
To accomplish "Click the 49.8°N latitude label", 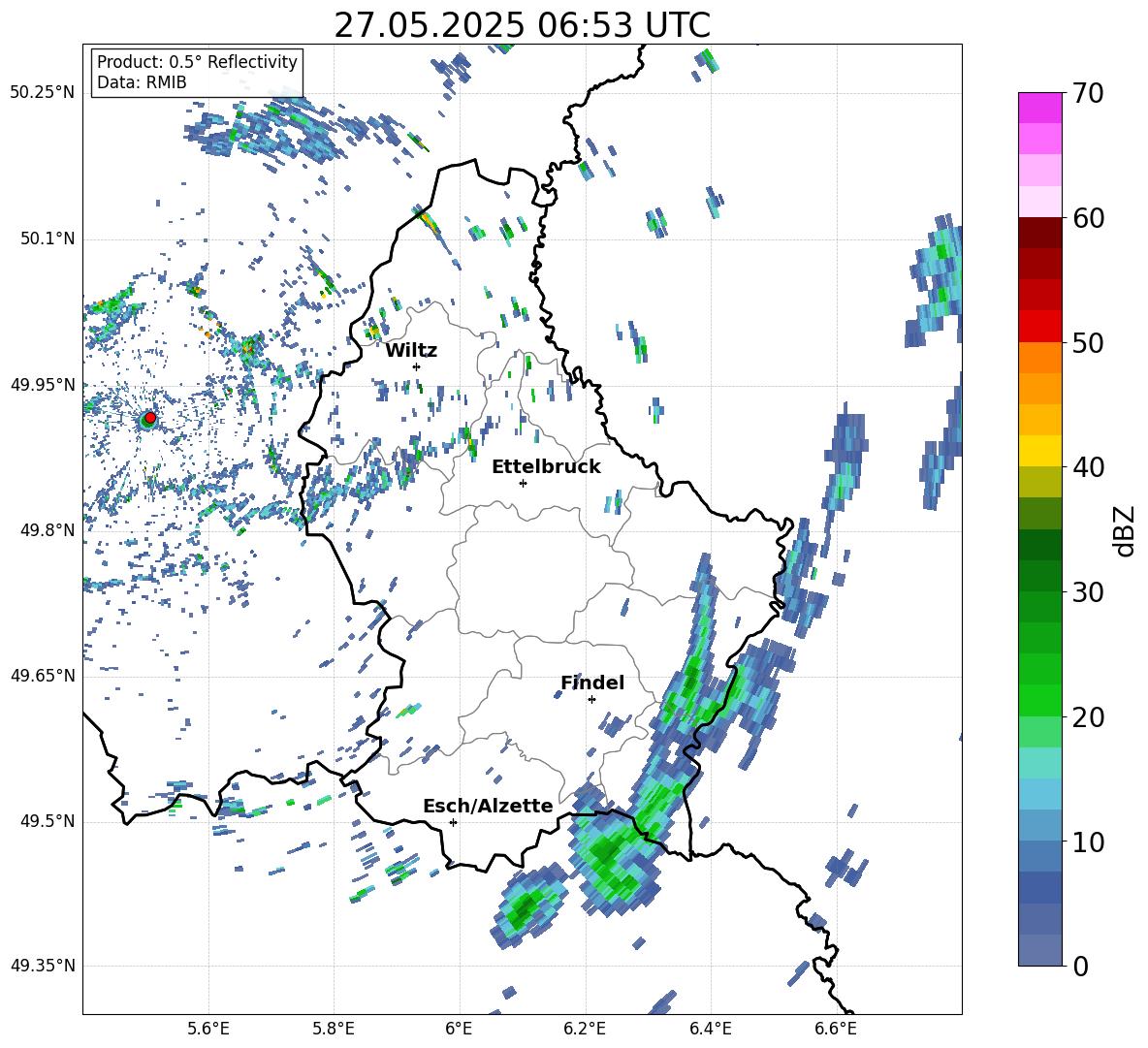I will click(x=47, y=530).
